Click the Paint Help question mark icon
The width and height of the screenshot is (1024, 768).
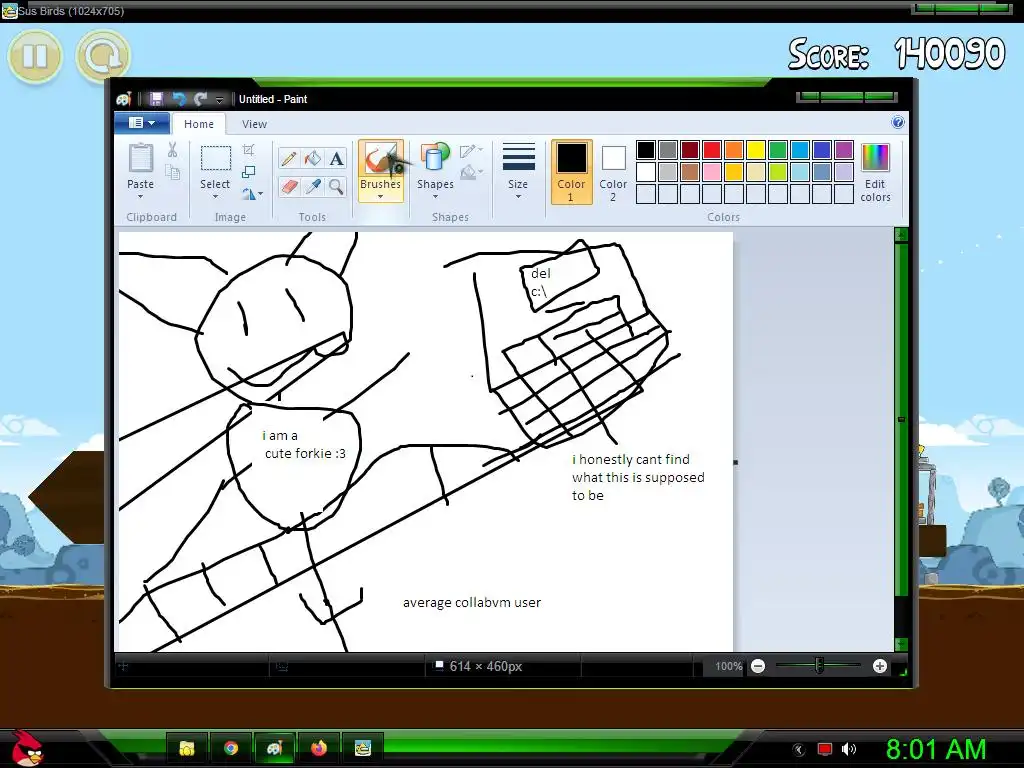(x=898, y=122)
